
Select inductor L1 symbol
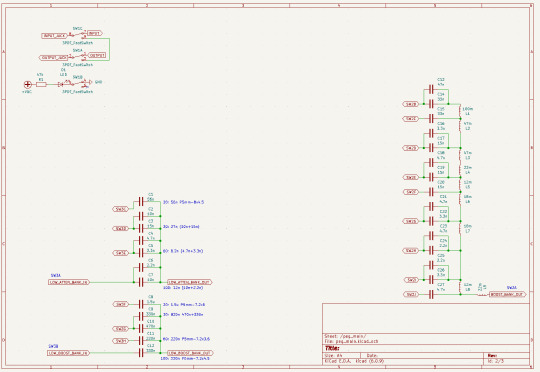pyautogui.click(x=460, y=111)
